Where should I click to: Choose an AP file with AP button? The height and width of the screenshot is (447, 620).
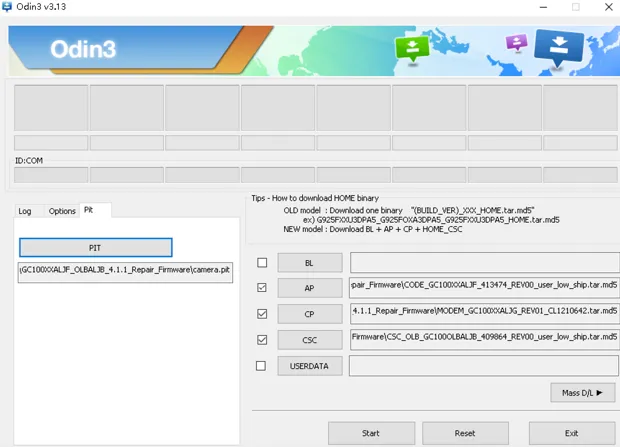point(310,288)
